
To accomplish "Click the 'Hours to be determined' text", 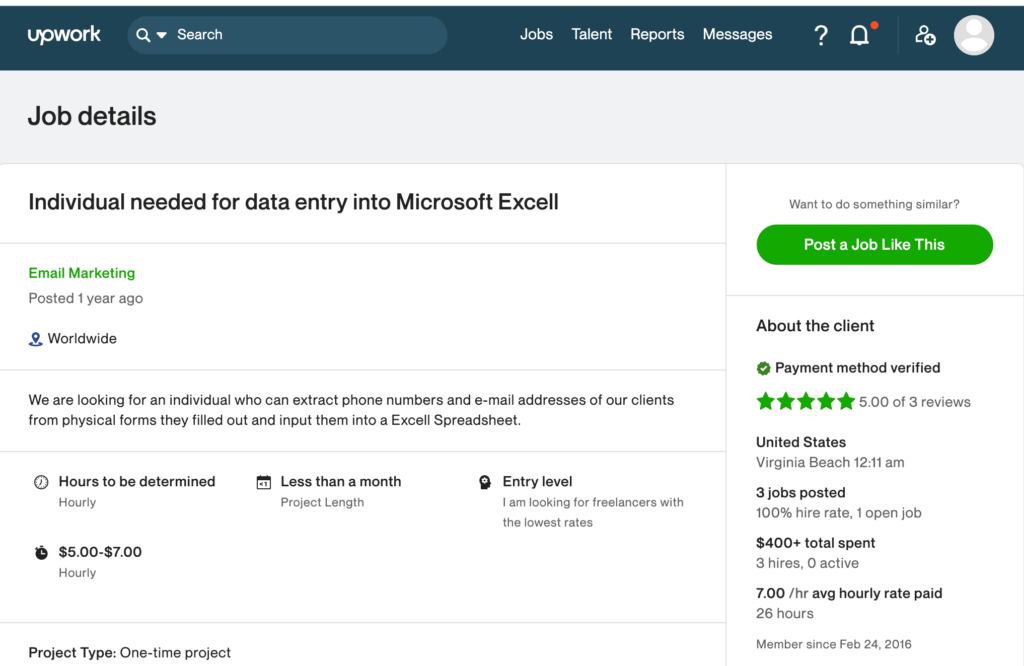I will (x=136, y=481).
